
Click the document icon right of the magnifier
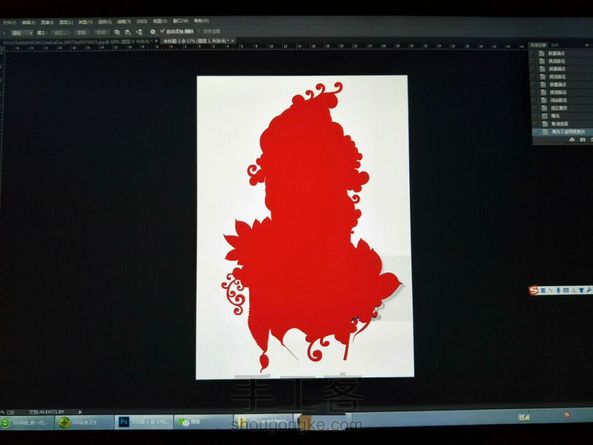point(128,33)
